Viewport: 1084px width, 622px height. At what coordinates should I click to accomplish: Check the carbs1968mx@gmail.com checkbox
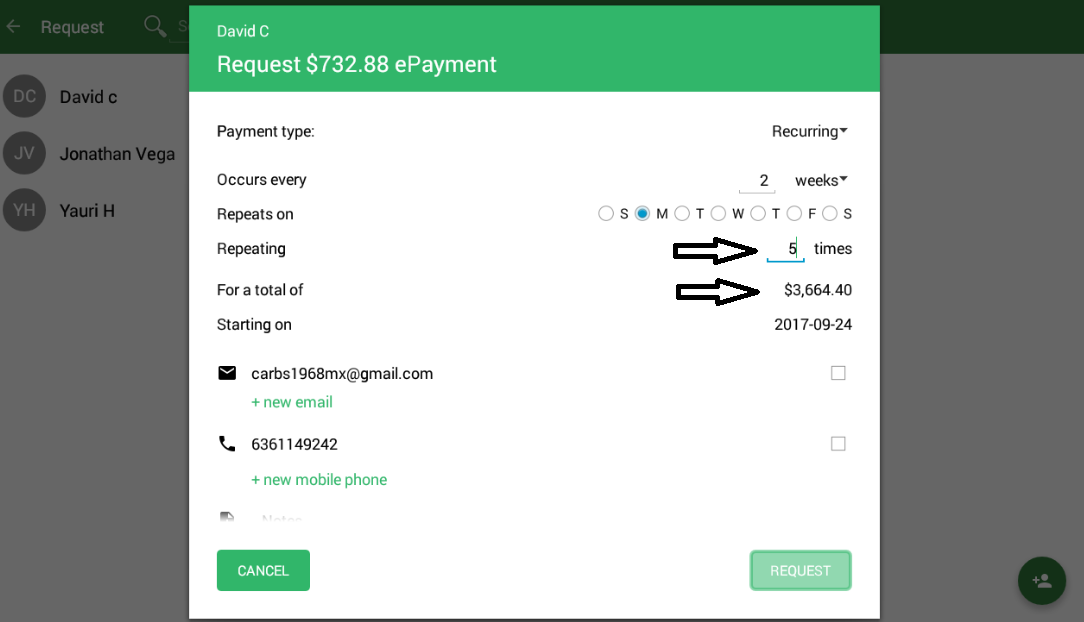(838, 373)
